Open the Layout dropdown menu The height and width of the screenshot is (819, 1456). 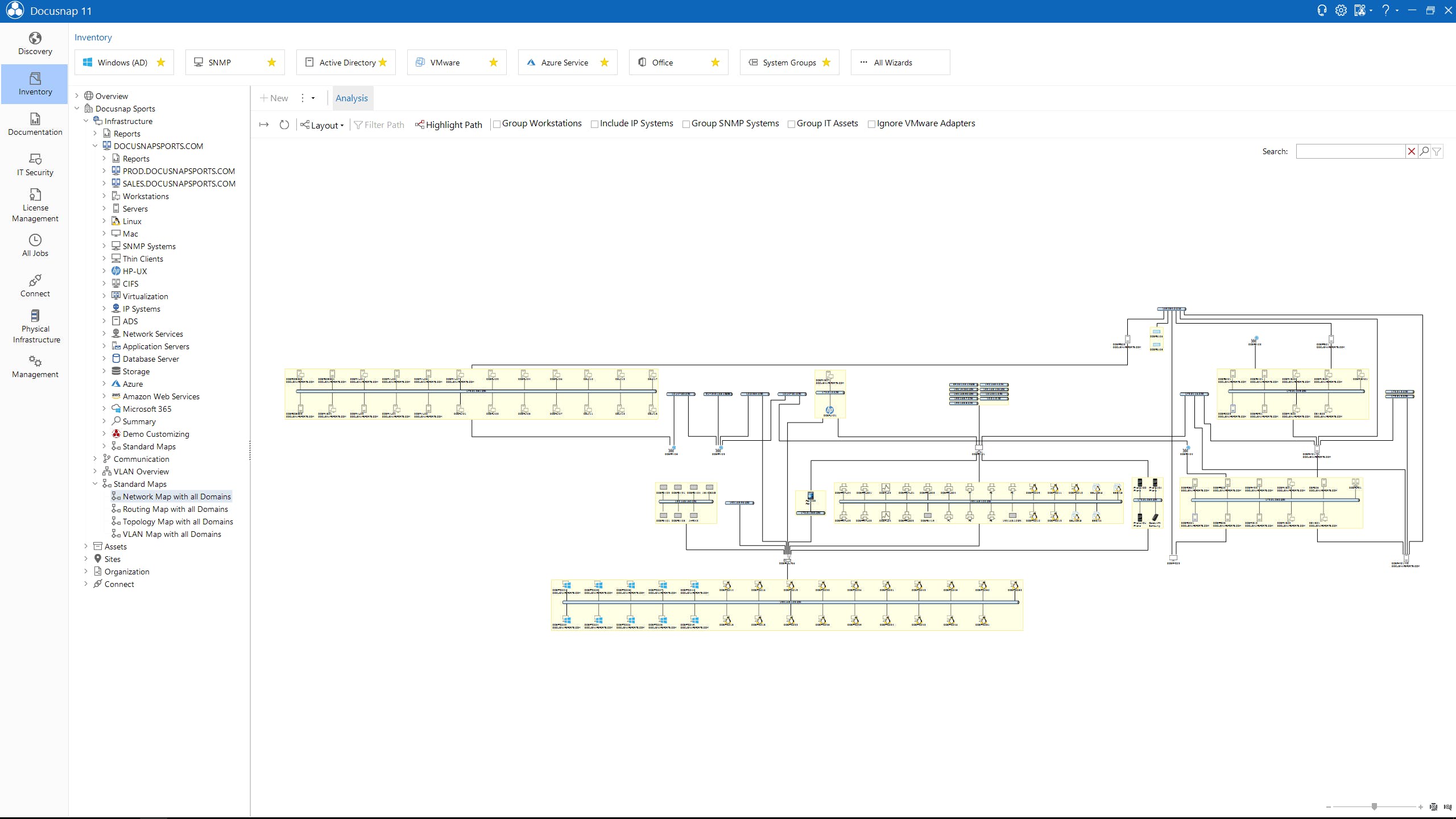[x=322, y=125]
